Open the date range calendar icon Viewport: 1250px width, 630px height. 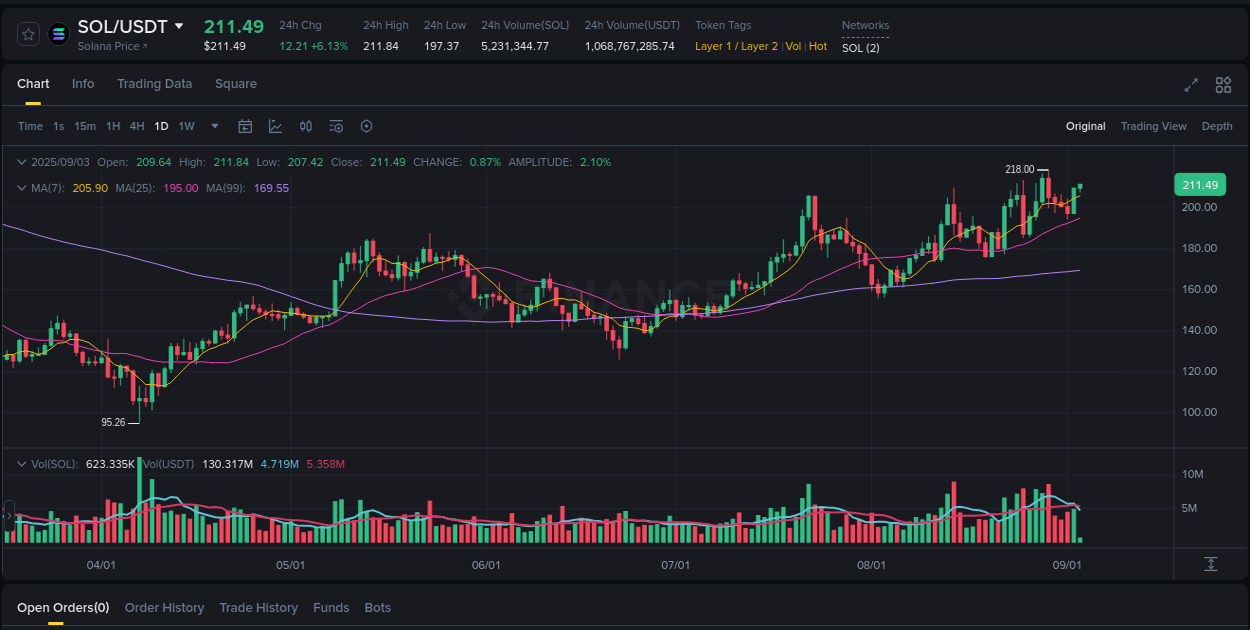click(245, 126)
